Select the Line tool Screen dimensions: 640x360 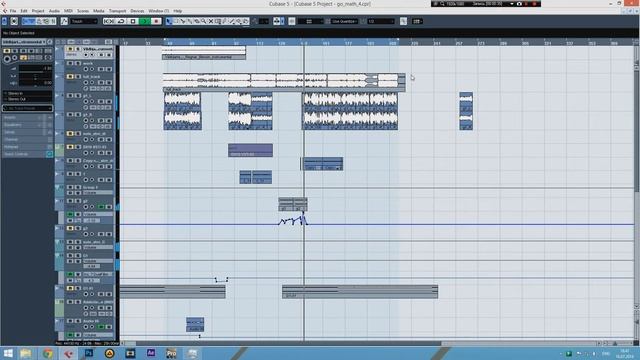pos(231,21)
